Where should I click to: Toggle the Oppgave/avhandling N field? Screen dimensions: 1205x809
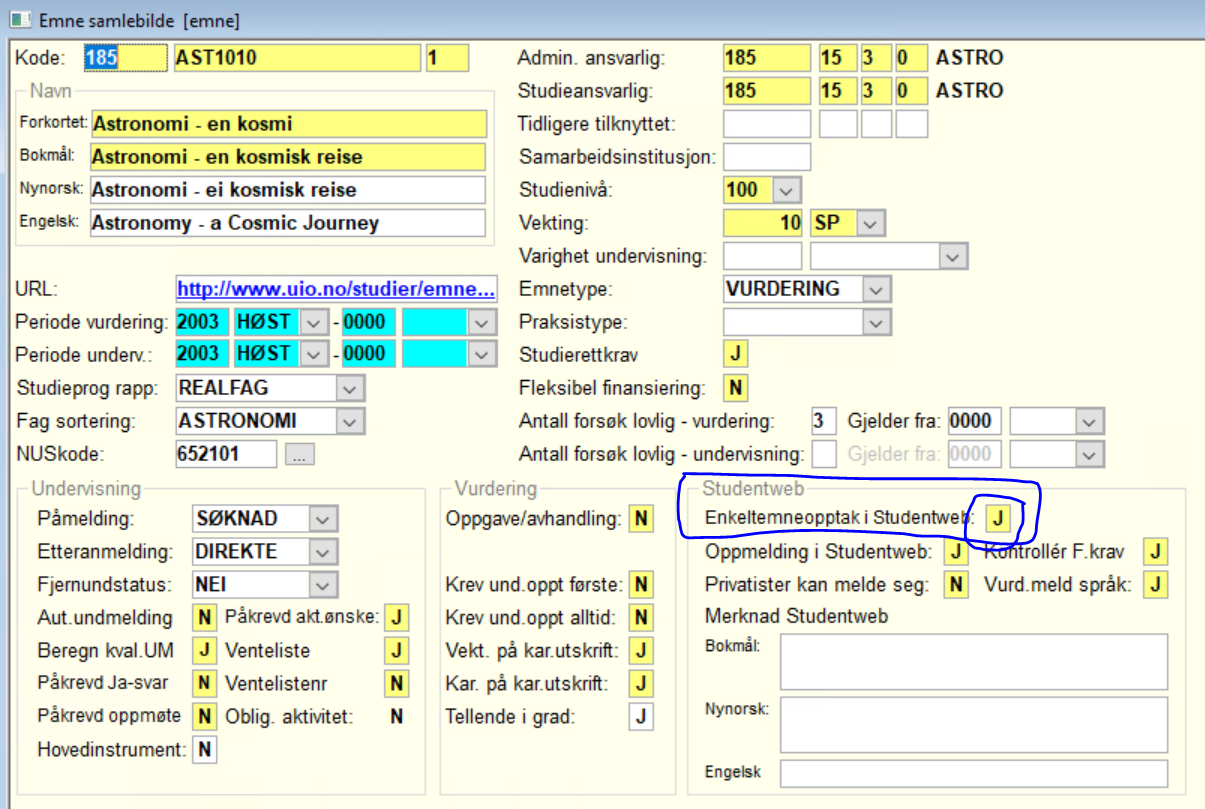(x=641, y=519)
